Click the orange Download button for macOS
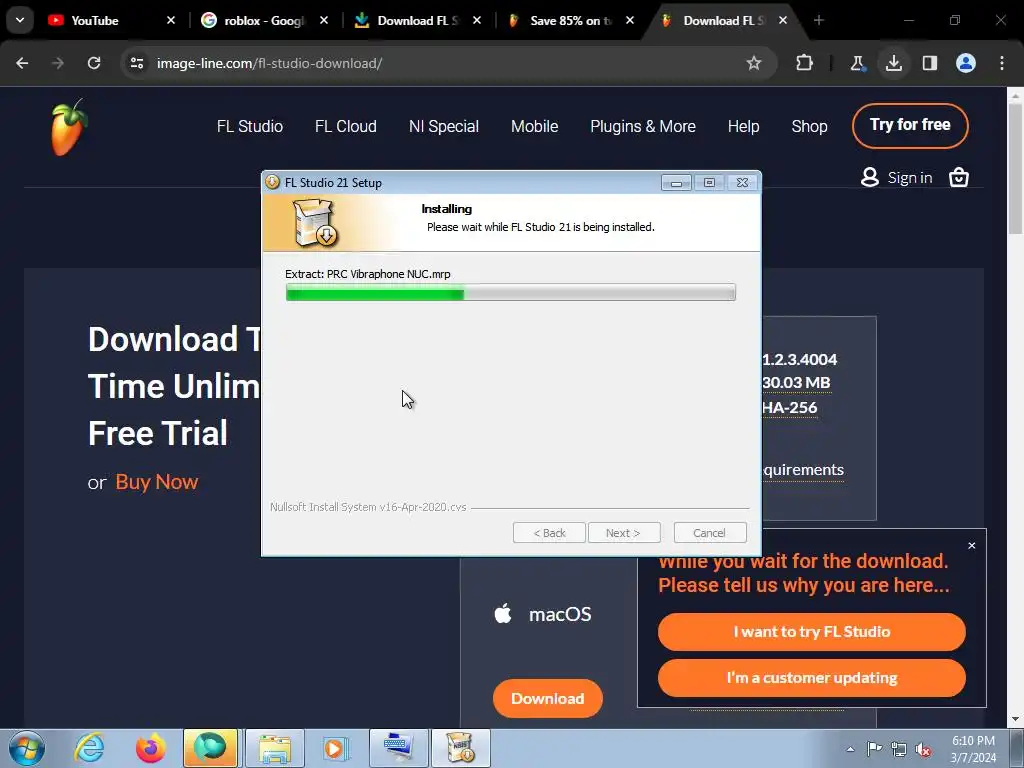The height and width of the screenshot is (768, 1024). (547, 699)
